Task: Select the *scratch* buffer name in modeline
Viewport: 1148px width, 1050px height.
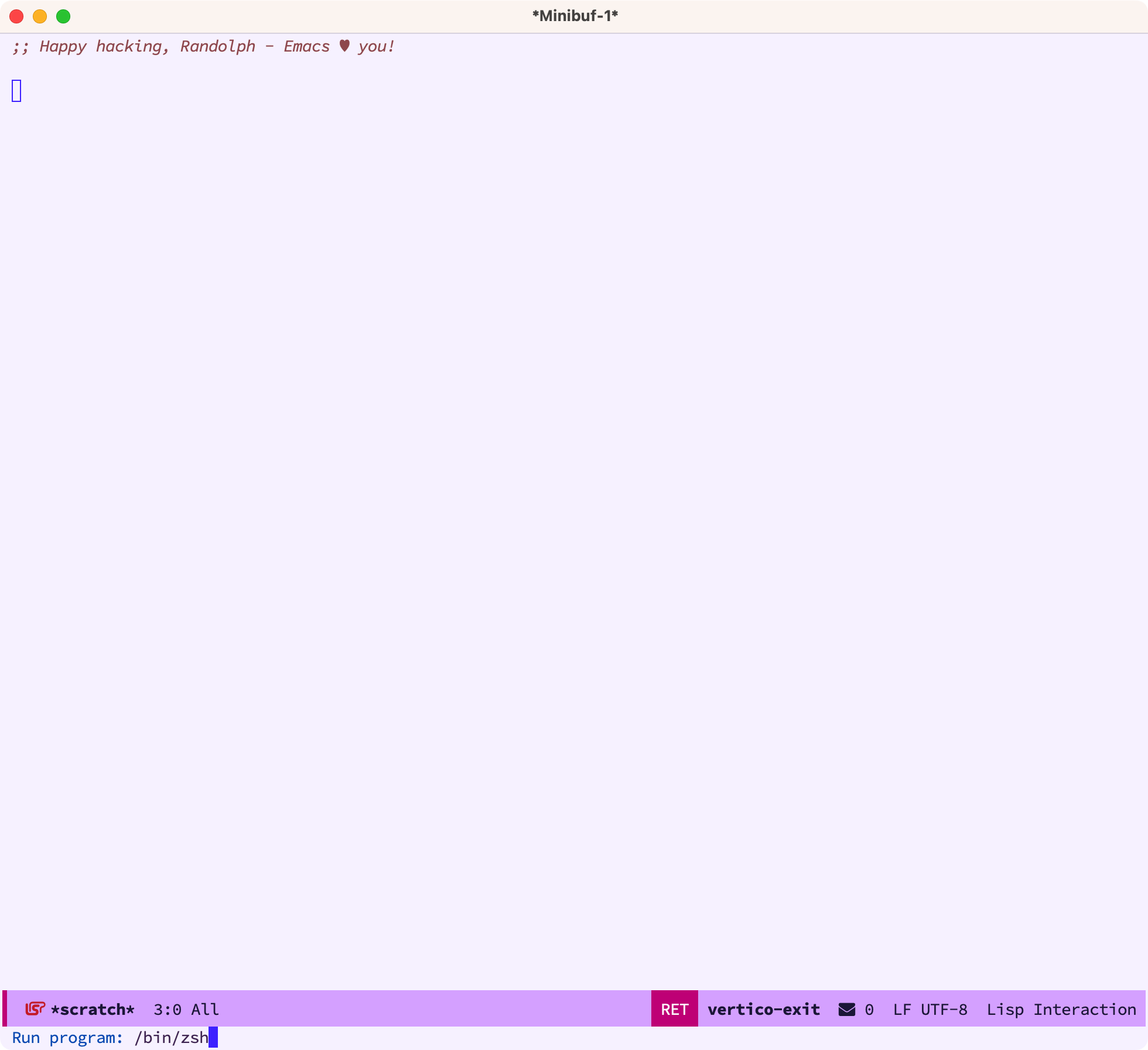Action: [x=93, y=1009]
